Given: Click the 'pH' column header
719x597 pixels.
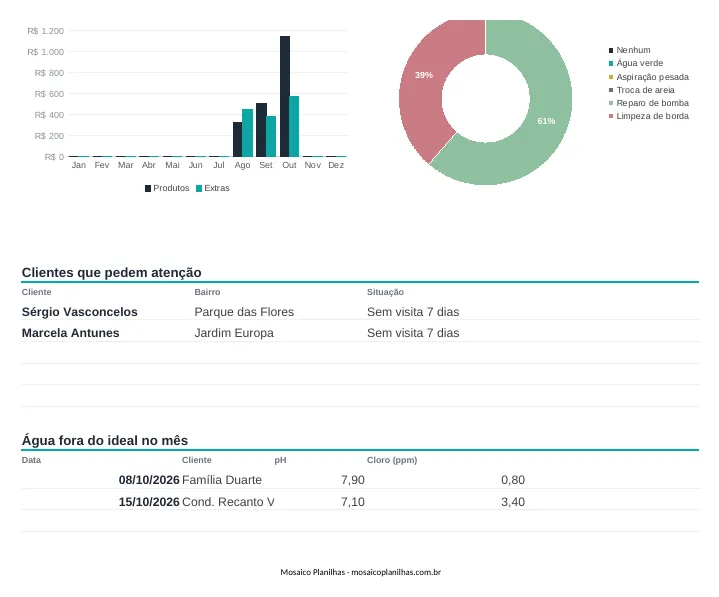Looking at the screenshot, I should click(280, 460).
